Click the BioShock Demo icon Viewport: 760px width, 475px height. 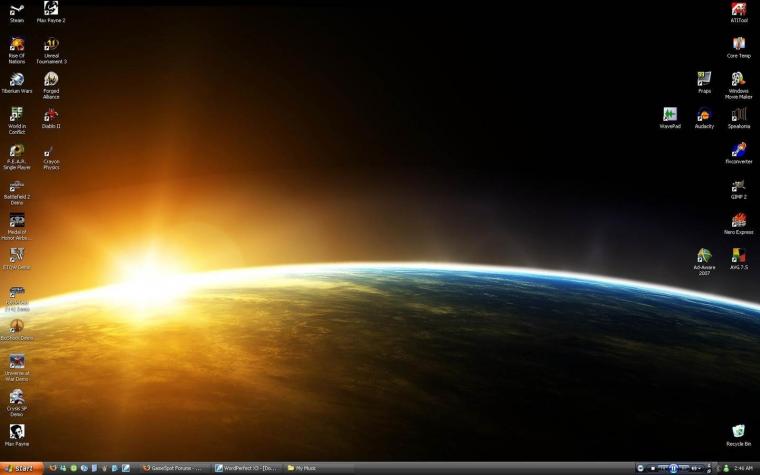click(16, 330)
